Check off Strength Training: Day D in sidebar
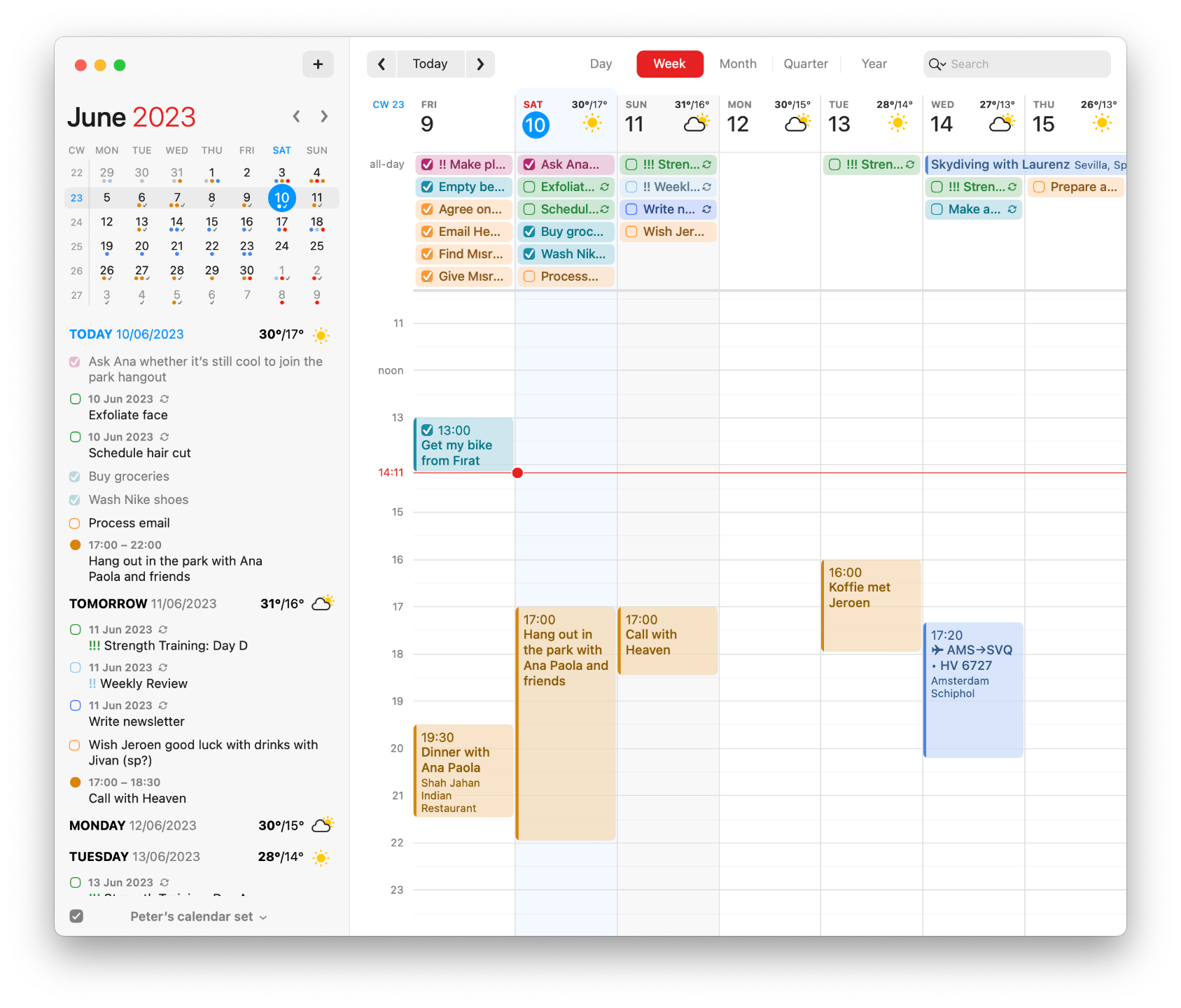The height and width of the screenshot is (1008, 1181). (75, 630)
